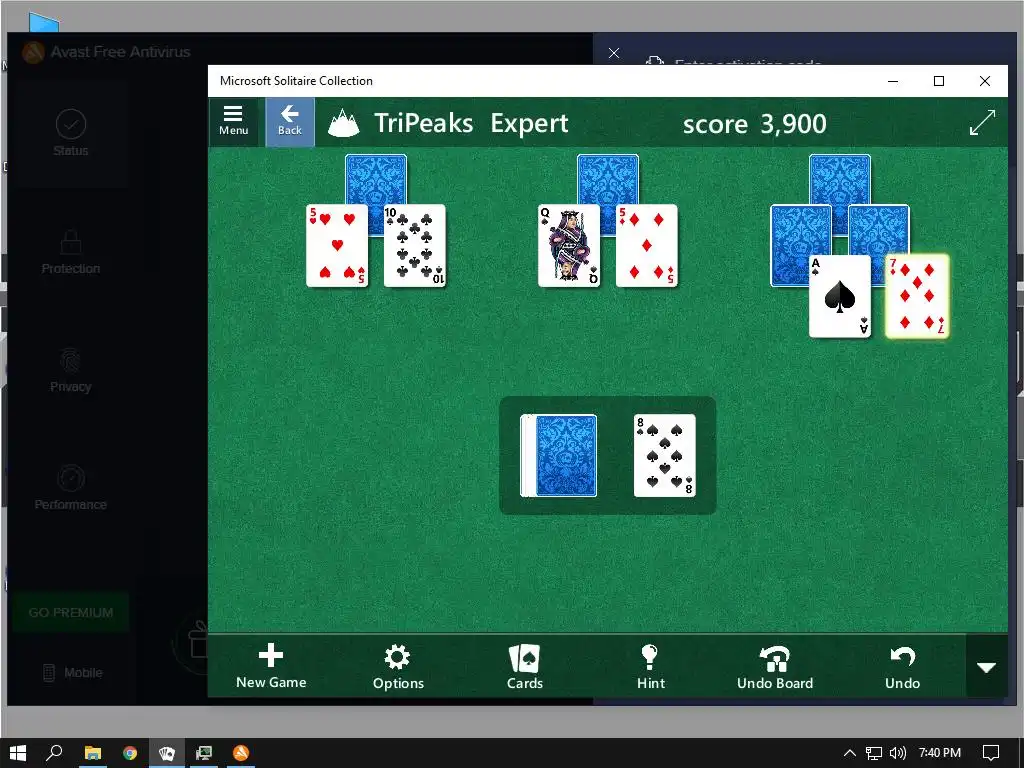Collapse the bottom toolbar with the down arrow
Viewport: 1024px width, 768px height.
point(986,667)
